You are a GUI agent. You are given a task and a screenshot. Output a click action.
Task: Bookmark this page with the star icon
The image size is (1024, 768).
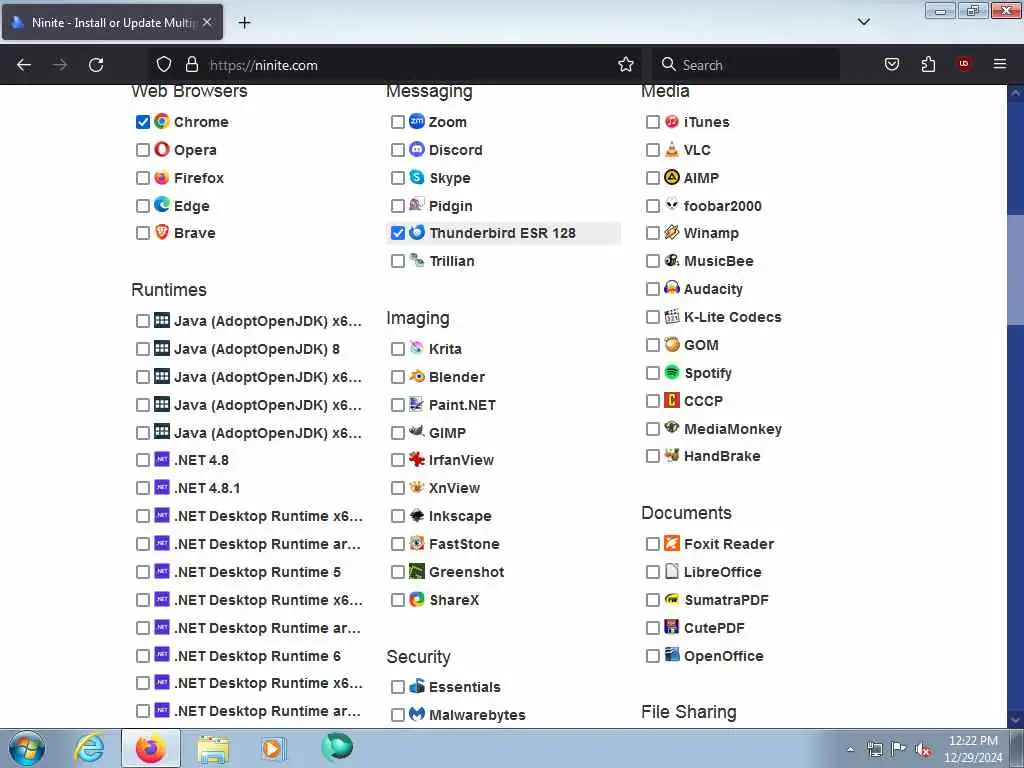[x=626, y=65]
